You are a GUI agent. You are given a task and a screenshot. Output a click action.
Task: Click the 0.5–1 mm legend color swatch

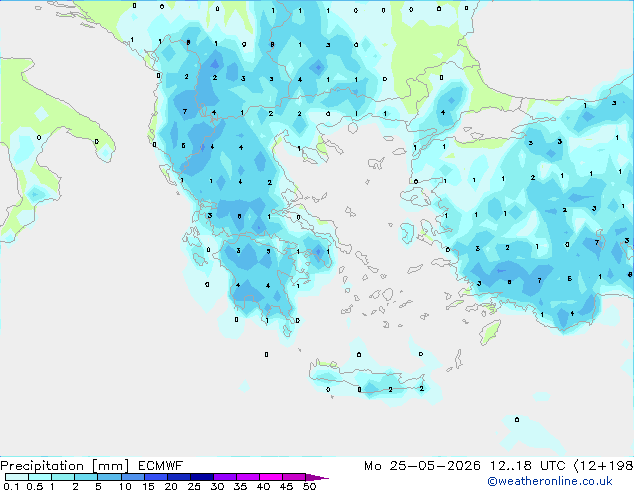tap(40, 477)
